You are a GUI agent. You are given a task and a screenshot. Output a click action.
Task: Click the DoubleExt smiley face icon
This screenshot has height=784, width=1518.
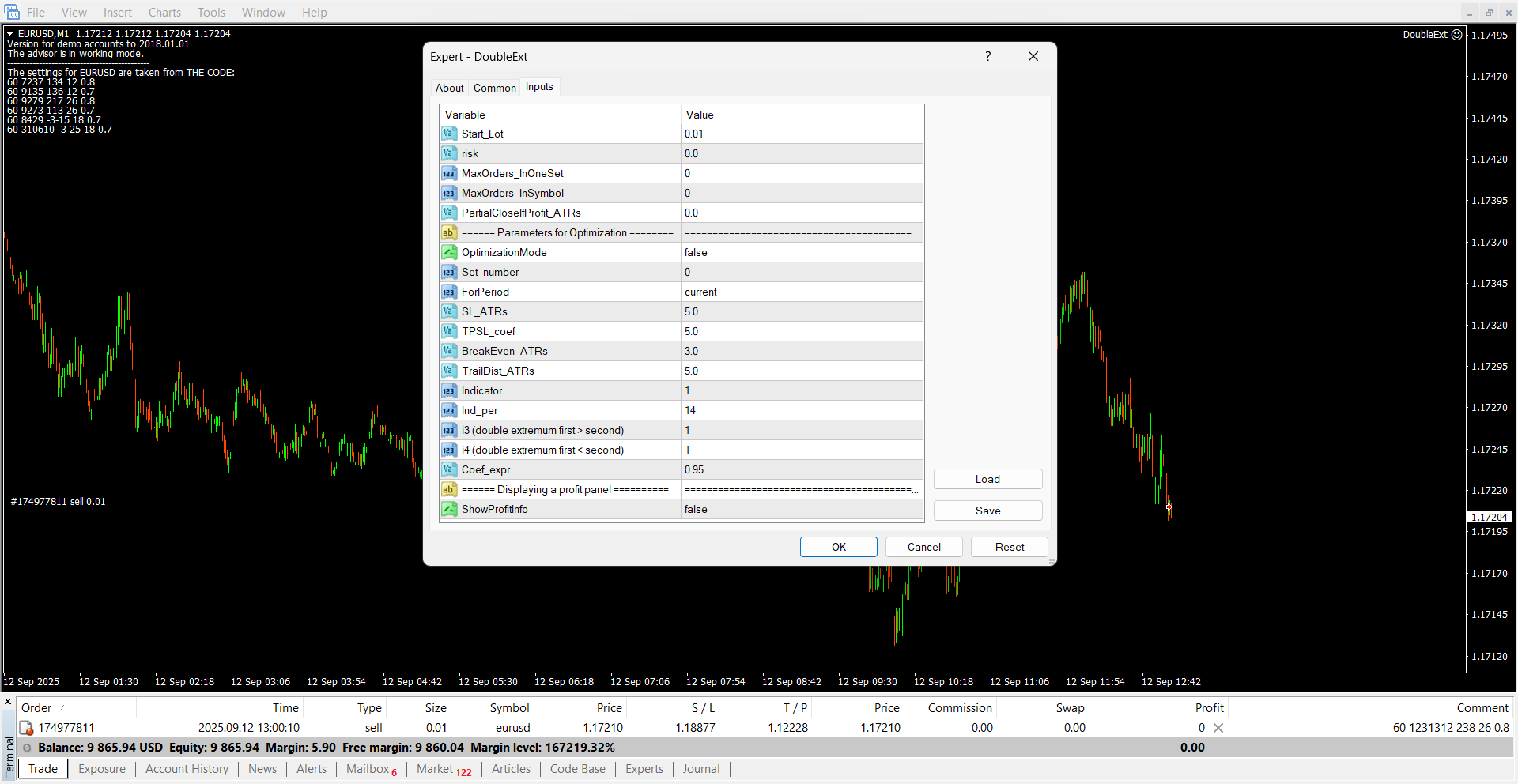click(x=1456, y=35)
